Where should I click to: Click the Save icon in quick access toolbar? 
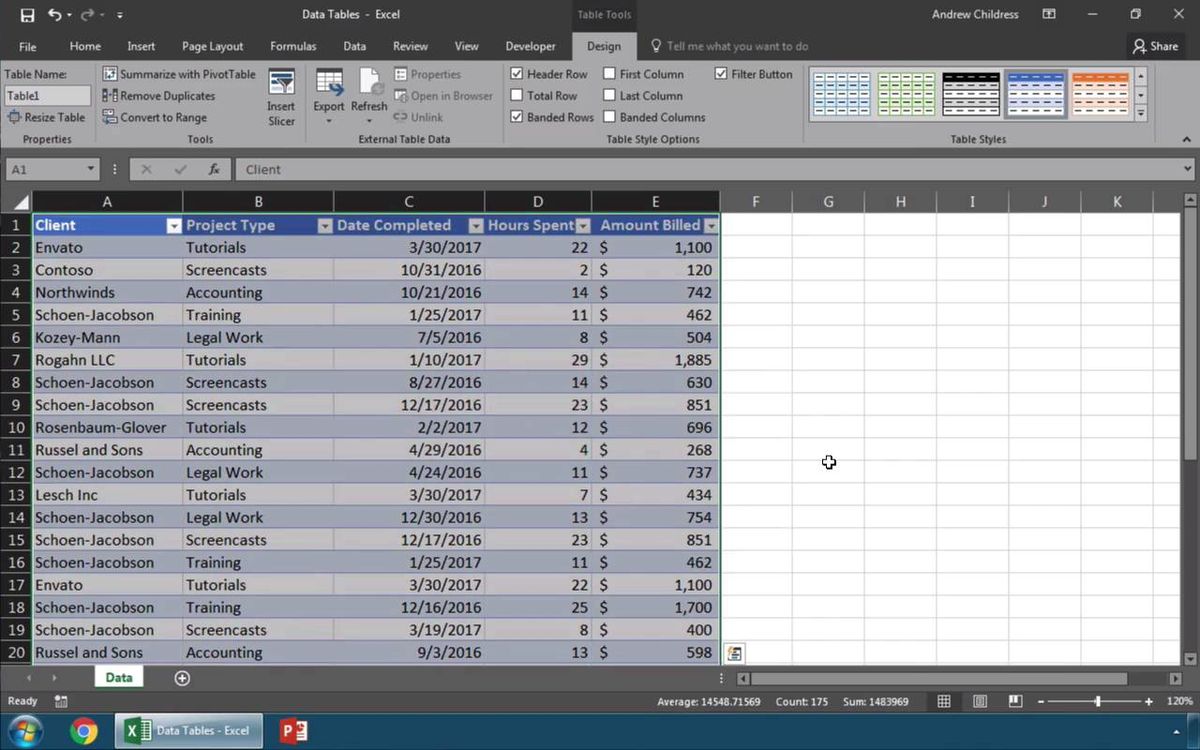pos(27,15)
